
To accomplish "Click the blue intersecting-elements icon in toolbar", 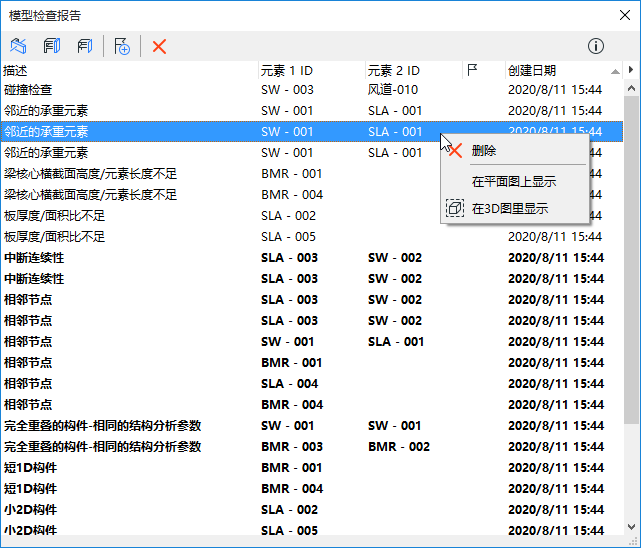I will pos(18,46).
